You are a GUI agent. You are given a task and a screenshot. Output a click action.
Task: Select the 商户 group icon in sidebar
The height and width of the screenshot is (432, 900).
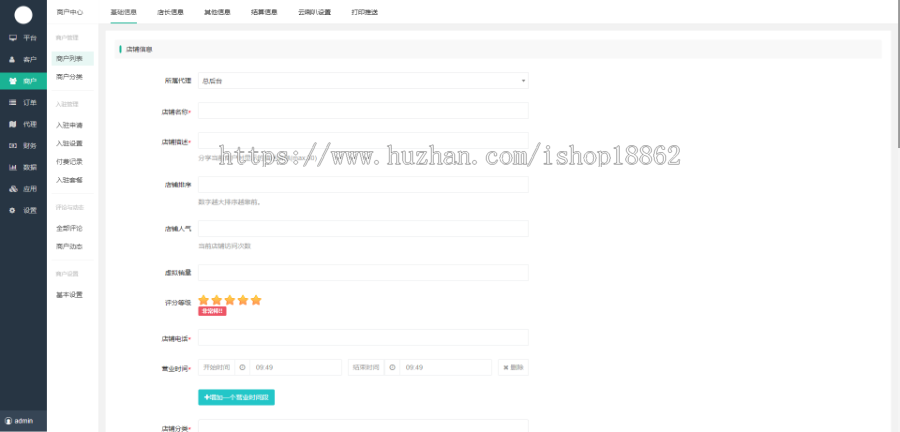click(x=13, y=81)
